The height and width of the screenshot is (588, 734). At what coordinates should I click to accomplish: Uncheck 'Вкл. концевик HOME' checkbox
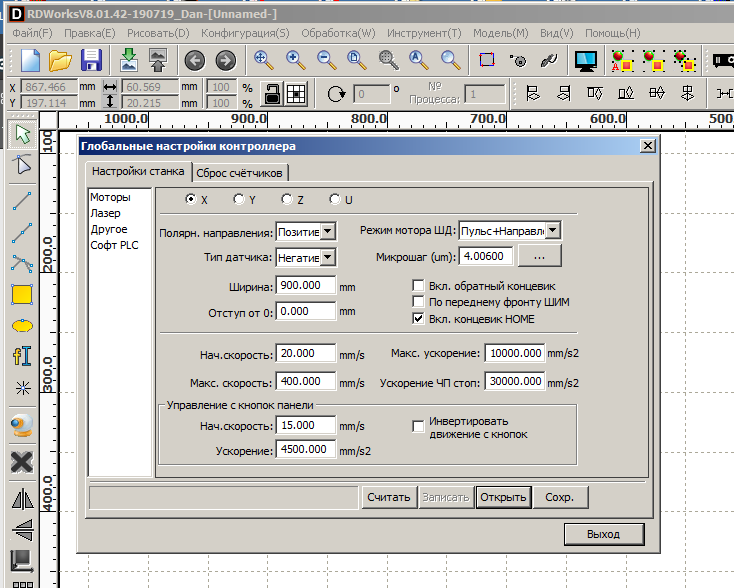(419, 319)
